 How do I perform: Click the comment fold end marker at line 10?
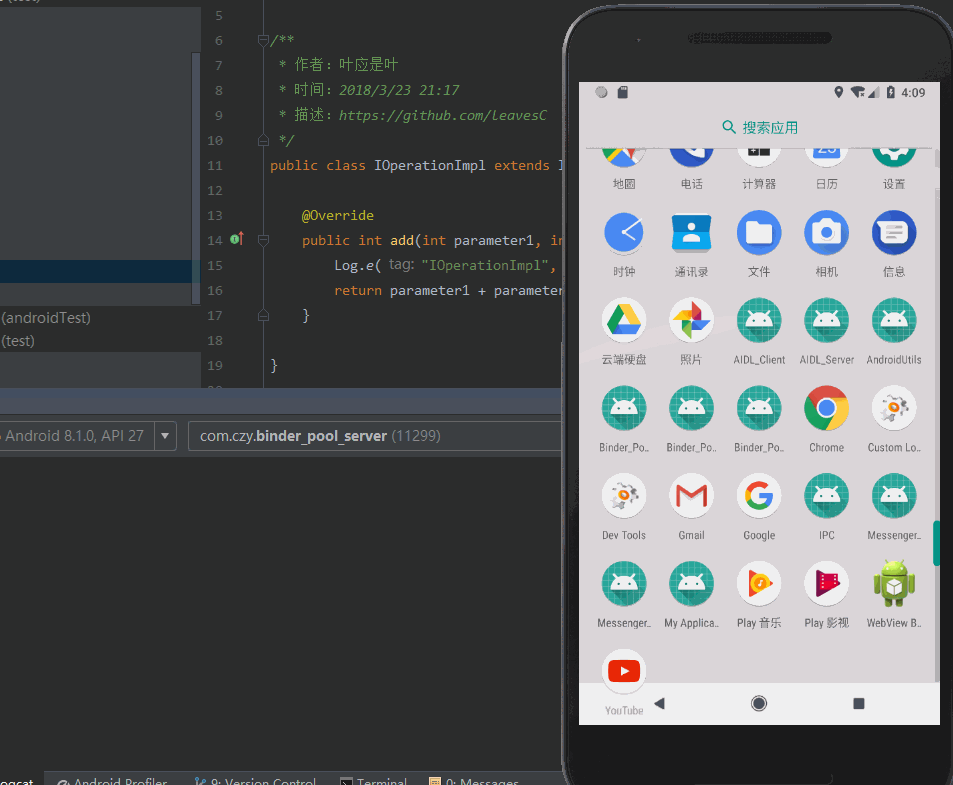coord(263,140)
